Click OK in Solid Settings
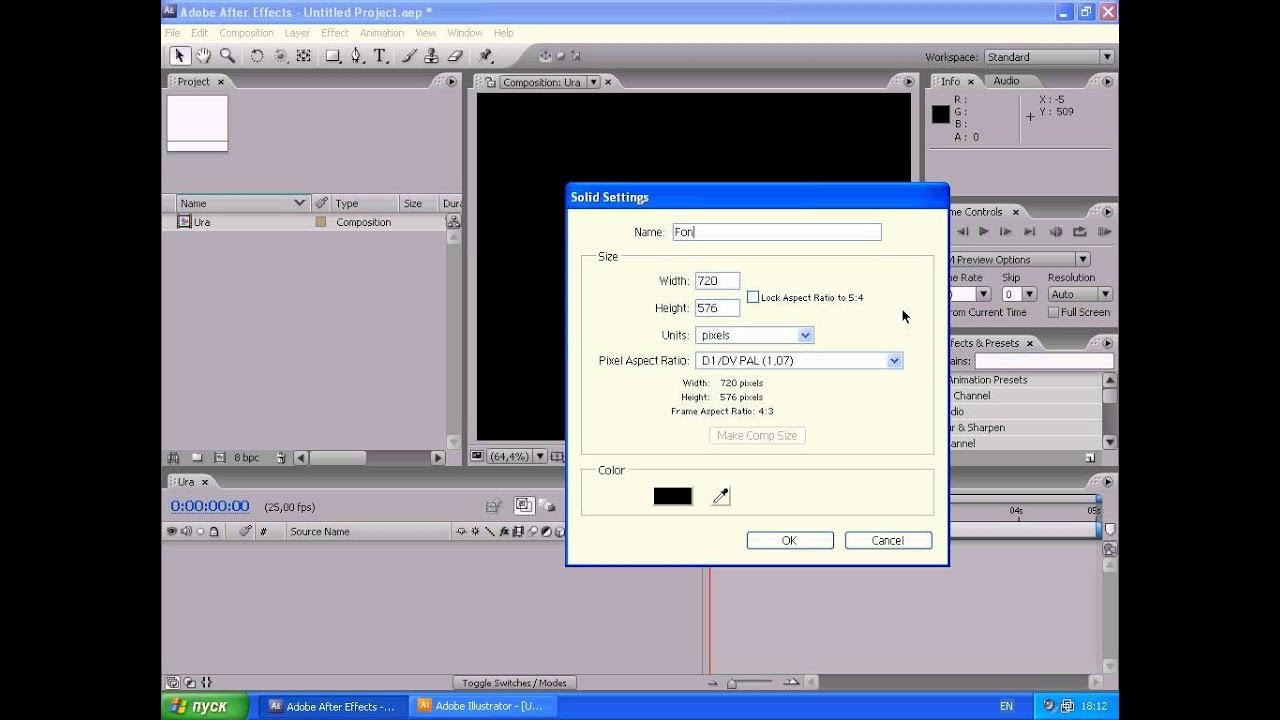Screen dimensions: 1280x720 tap(790, 540)
